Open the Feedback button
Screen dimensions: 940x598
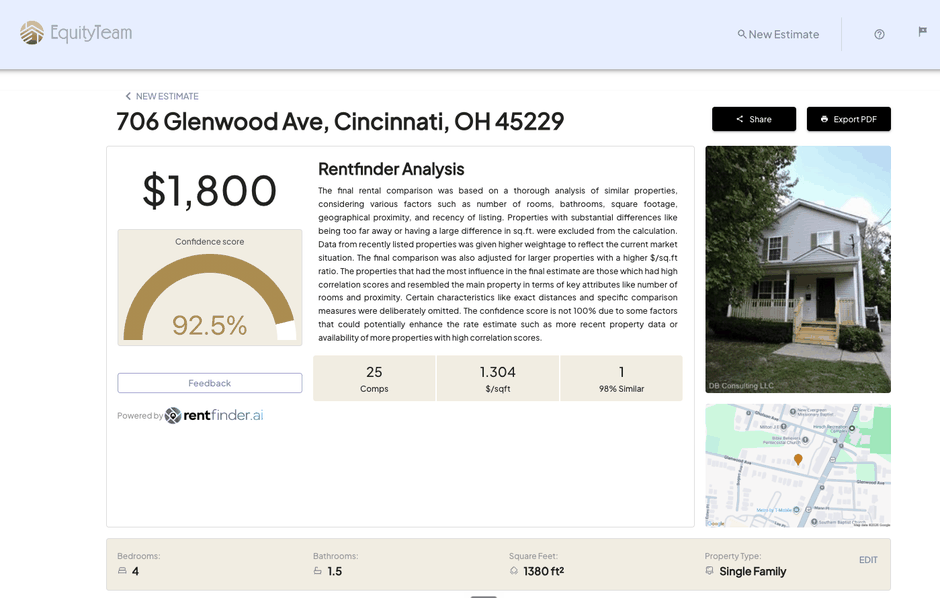(210, 383)
